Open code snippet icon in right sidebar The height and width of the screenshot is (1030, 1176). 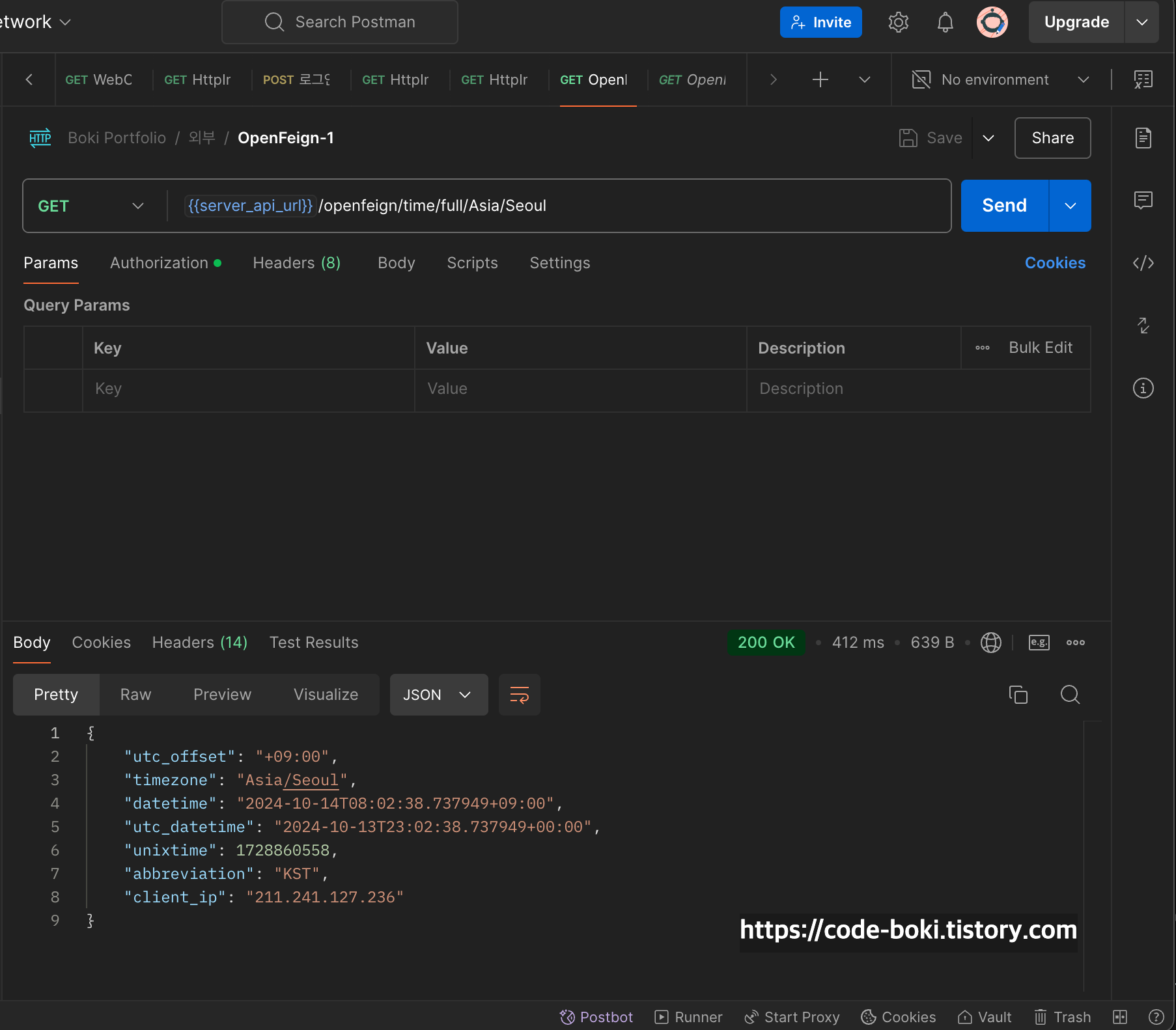(x=1143, y=263)
